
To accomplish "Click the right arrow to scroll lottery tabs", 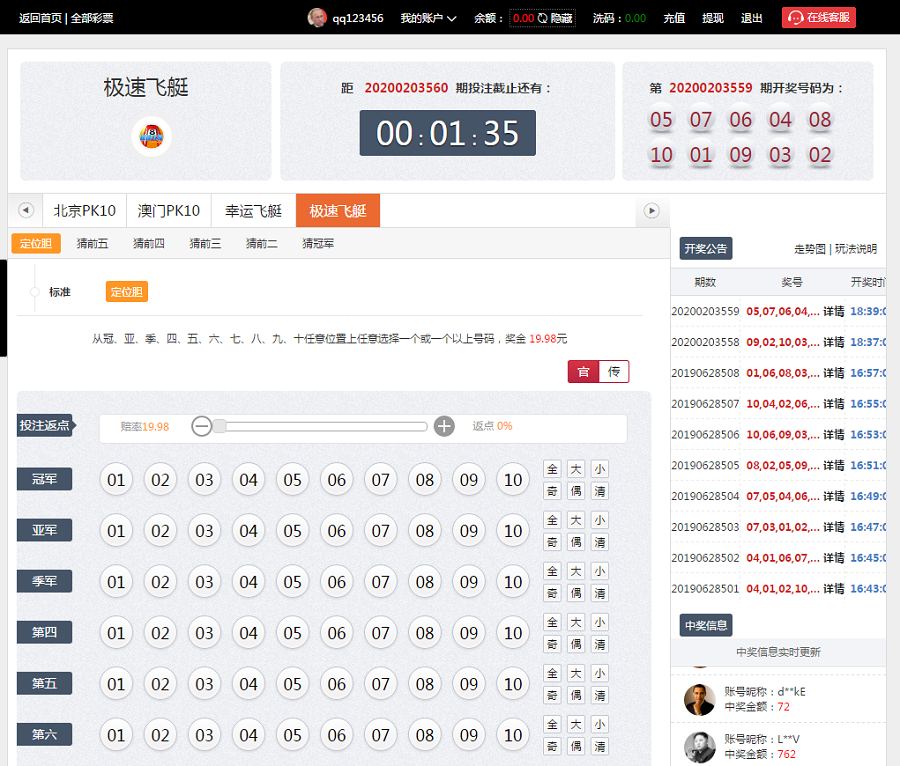I will click(652, 211).
